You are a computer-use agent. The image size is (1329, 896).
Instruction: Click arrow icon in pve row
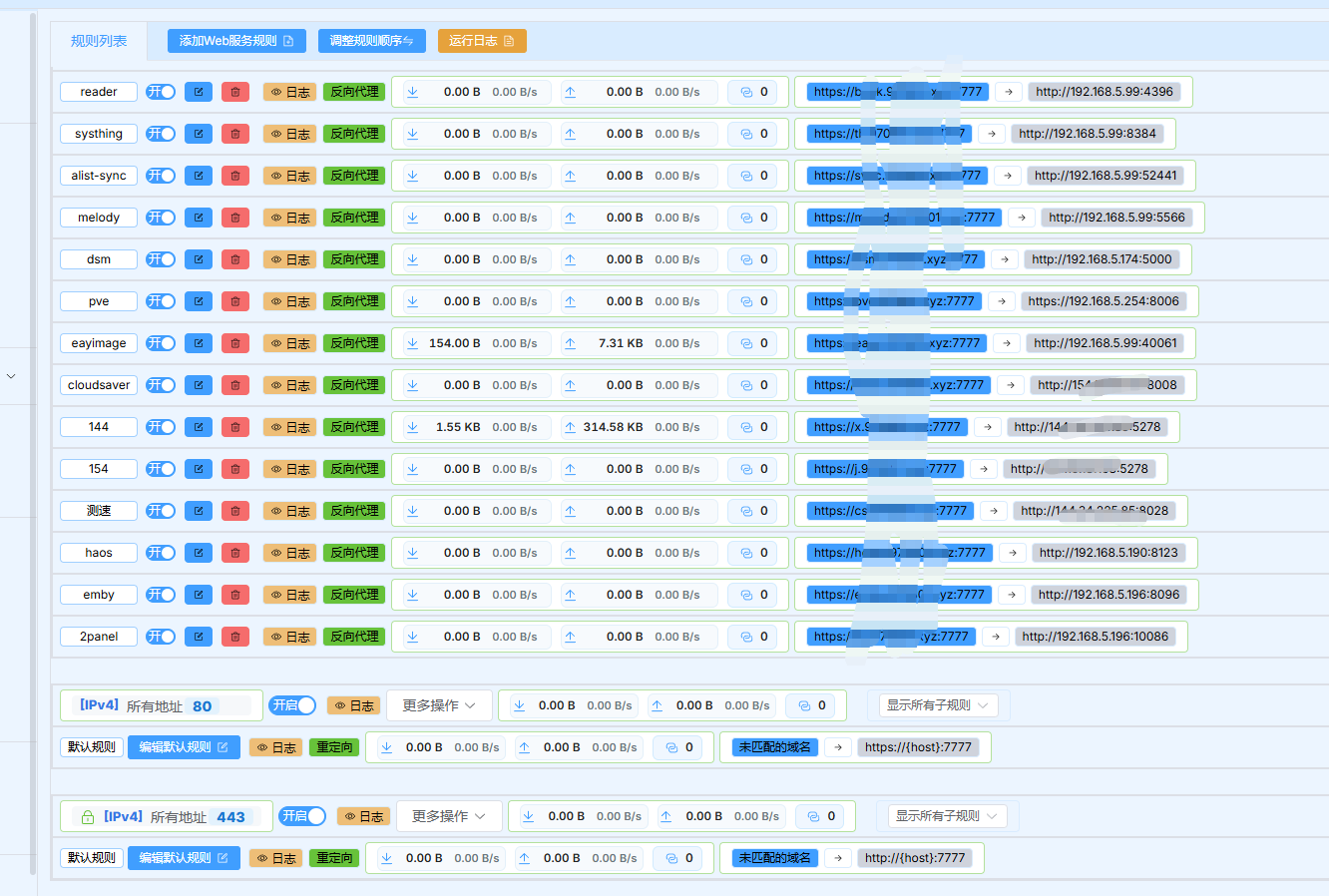click(1002, 301)
